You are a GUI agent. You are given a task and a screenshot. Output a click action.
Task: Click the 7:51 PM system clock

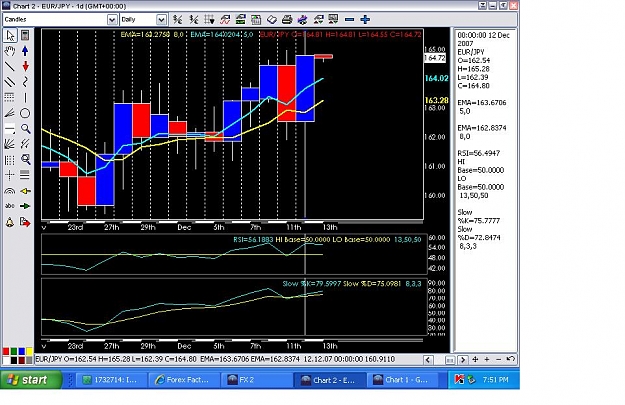pyautogui.click(x=495, y=380)
